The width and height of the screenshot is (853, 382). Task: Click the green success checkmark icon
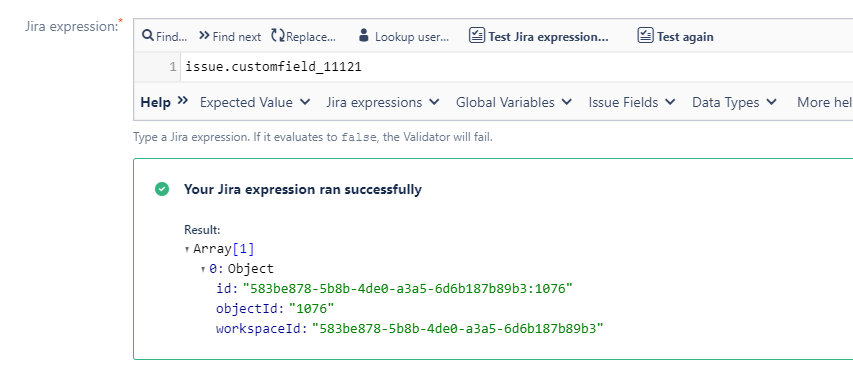[162, 189]
